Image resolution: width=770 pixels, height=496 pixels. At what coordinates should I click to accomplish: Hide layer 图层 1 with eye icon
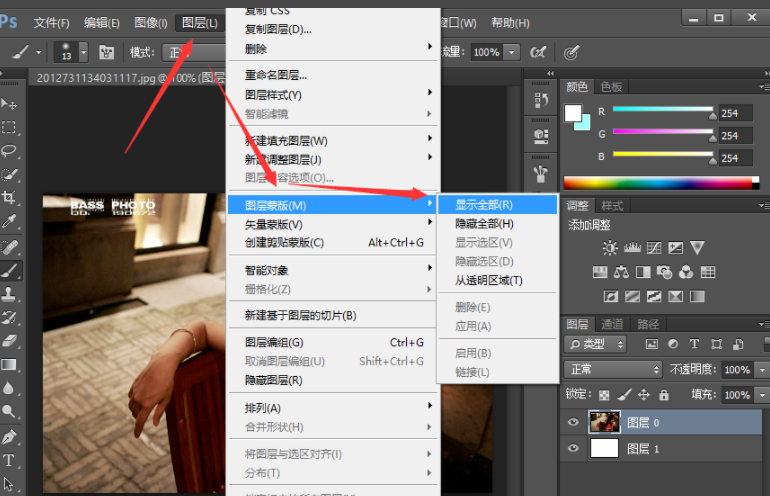[573, 448]
